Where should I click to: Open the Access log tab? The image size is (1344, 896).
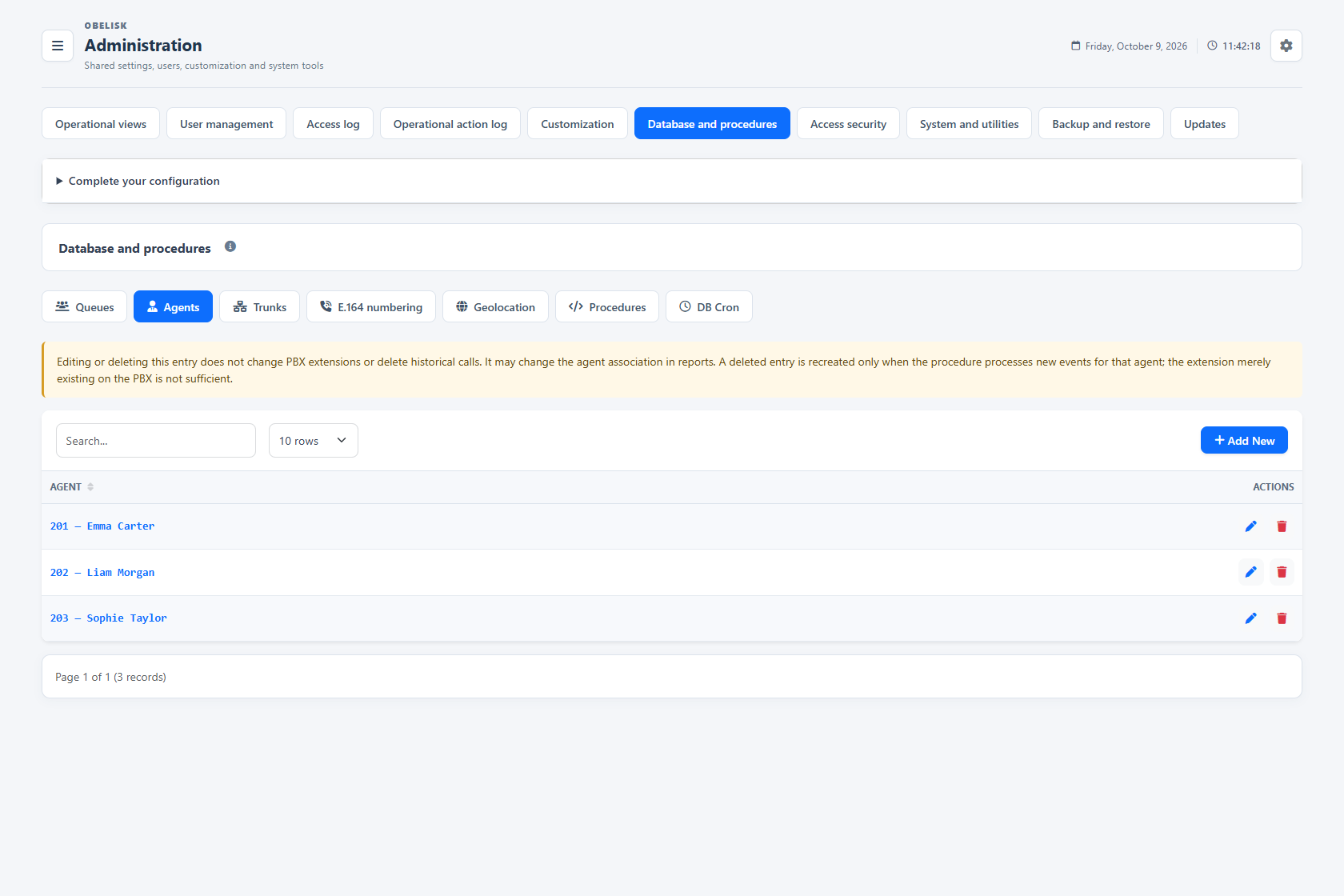pyautogui.click(x=333, y=123)
